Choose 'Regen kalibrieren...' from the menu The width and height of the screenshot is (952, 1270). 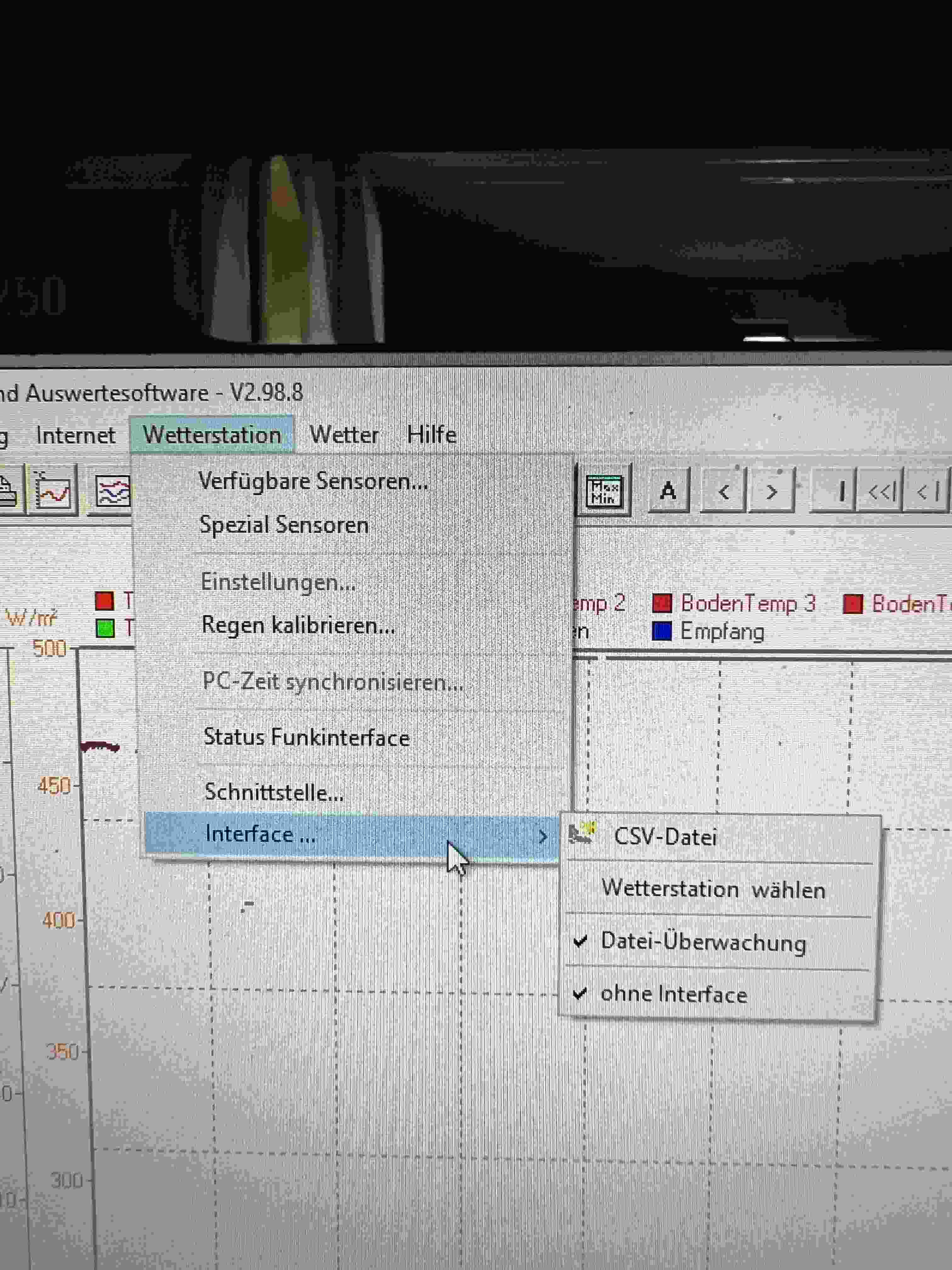(x=298, y=625)
